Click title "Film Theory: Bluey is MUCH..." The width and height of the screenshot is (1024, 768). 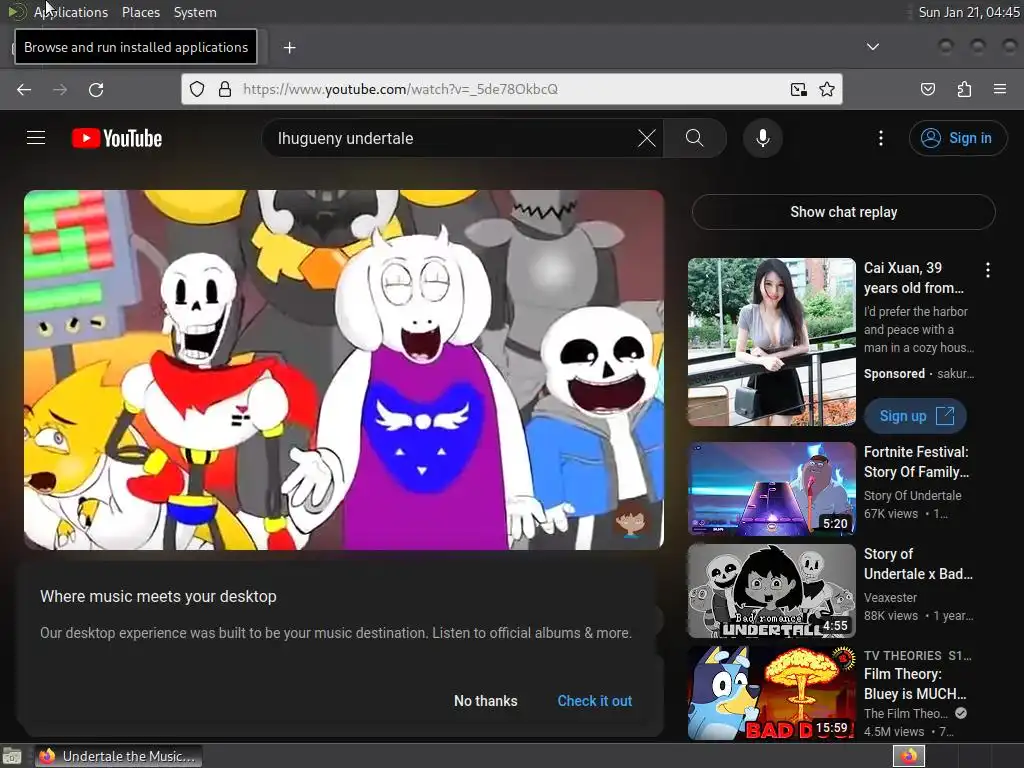click(x=915, y=684)
